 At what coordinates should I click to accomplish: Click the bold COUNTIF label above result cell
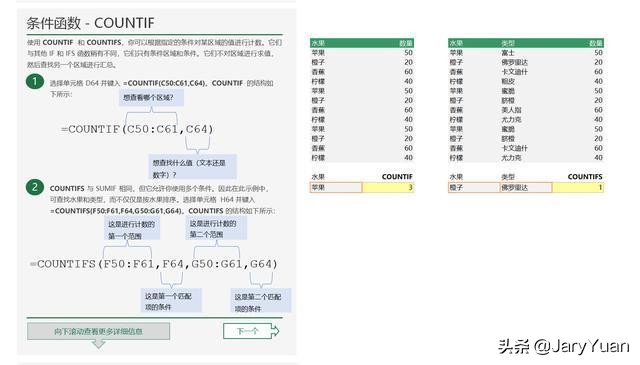pyautogui.click(x=397, y=177)
